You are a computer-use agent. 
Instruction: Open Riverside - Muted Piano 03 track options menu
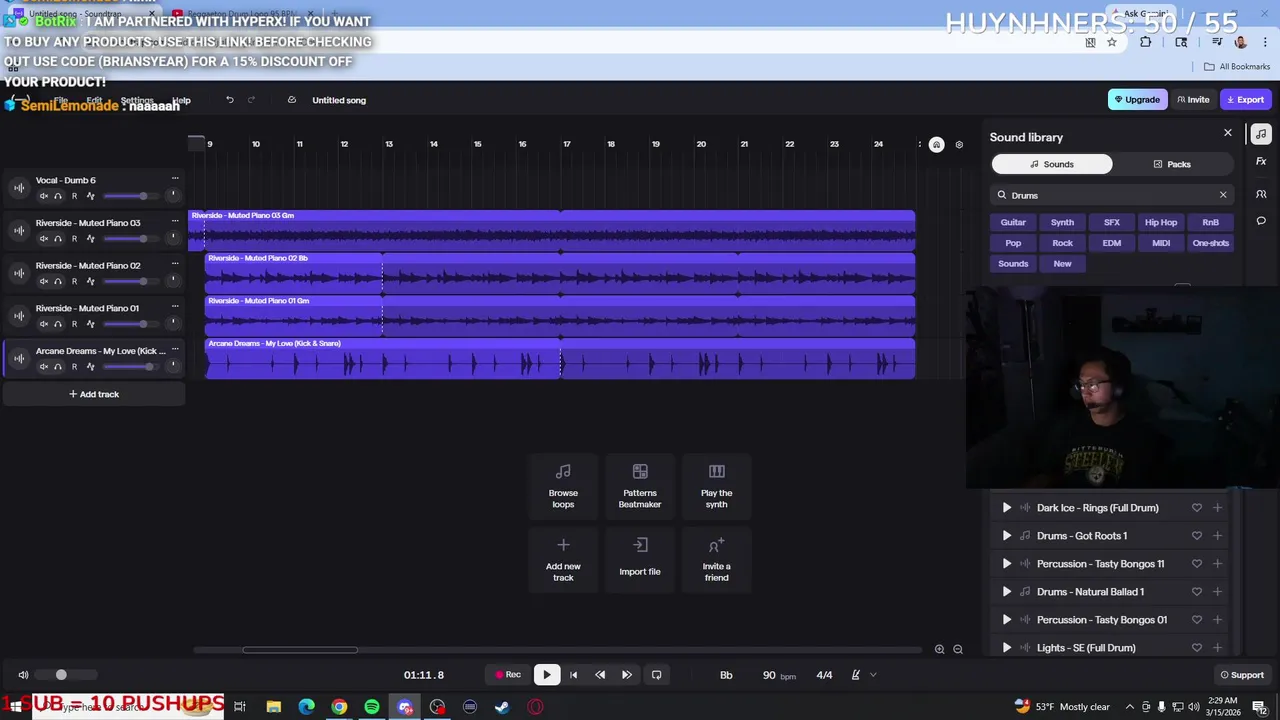(x=175, y=222)
